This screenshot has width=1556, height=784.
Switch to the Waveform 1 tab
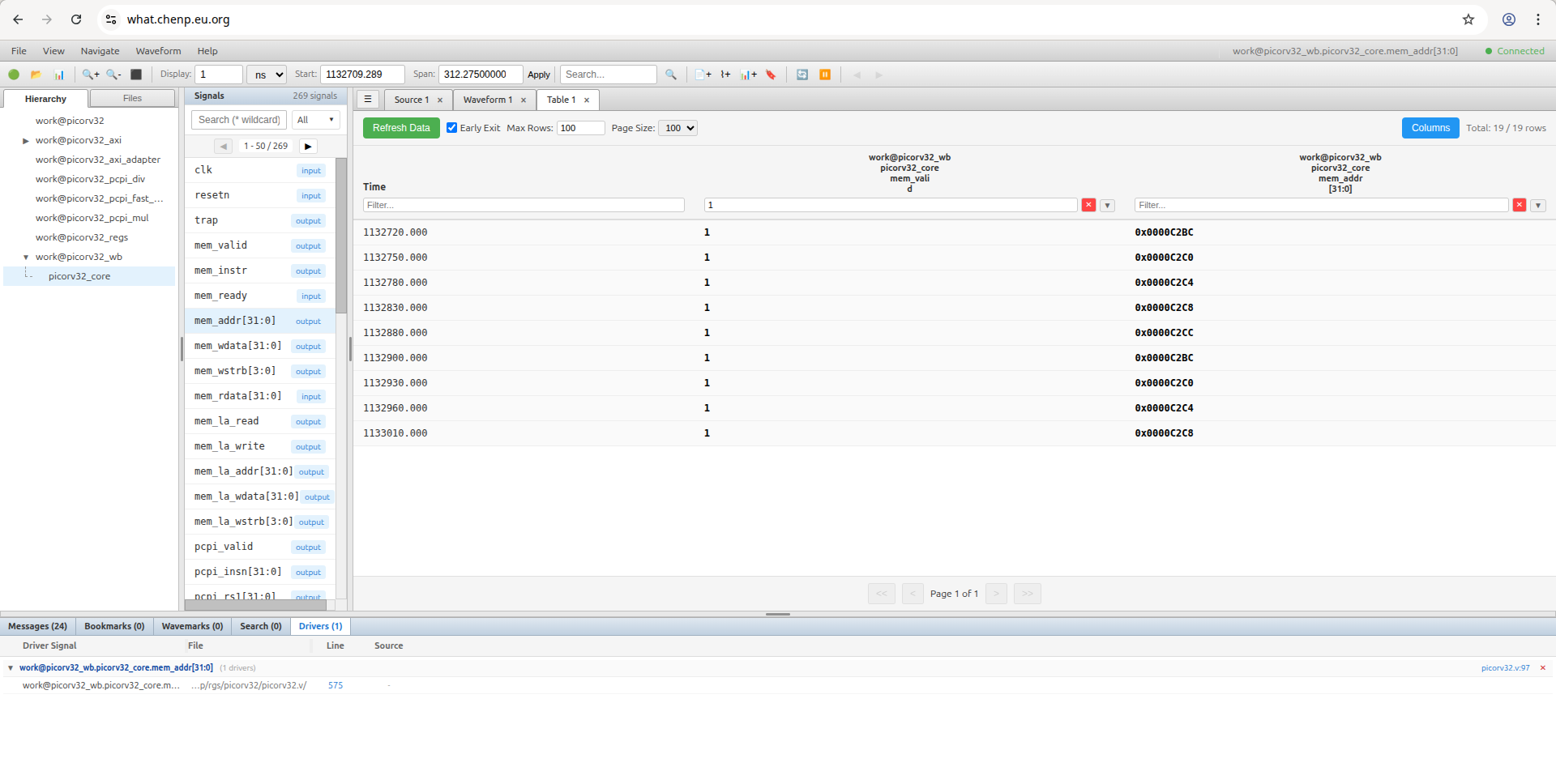click(487, 100)
